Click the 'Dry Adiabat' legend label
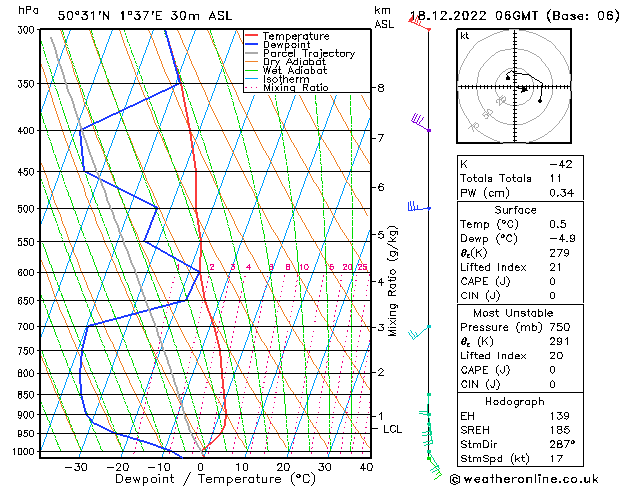This screenshot has width=629, height=486. pos(294,62)
